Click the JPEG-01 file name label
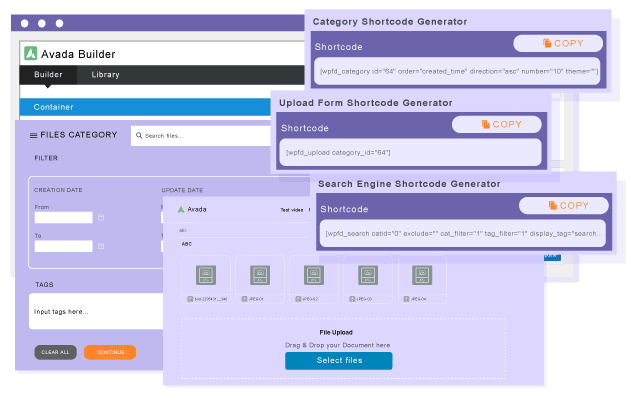This screenshot has height=396, width=630. click(256, 299)
